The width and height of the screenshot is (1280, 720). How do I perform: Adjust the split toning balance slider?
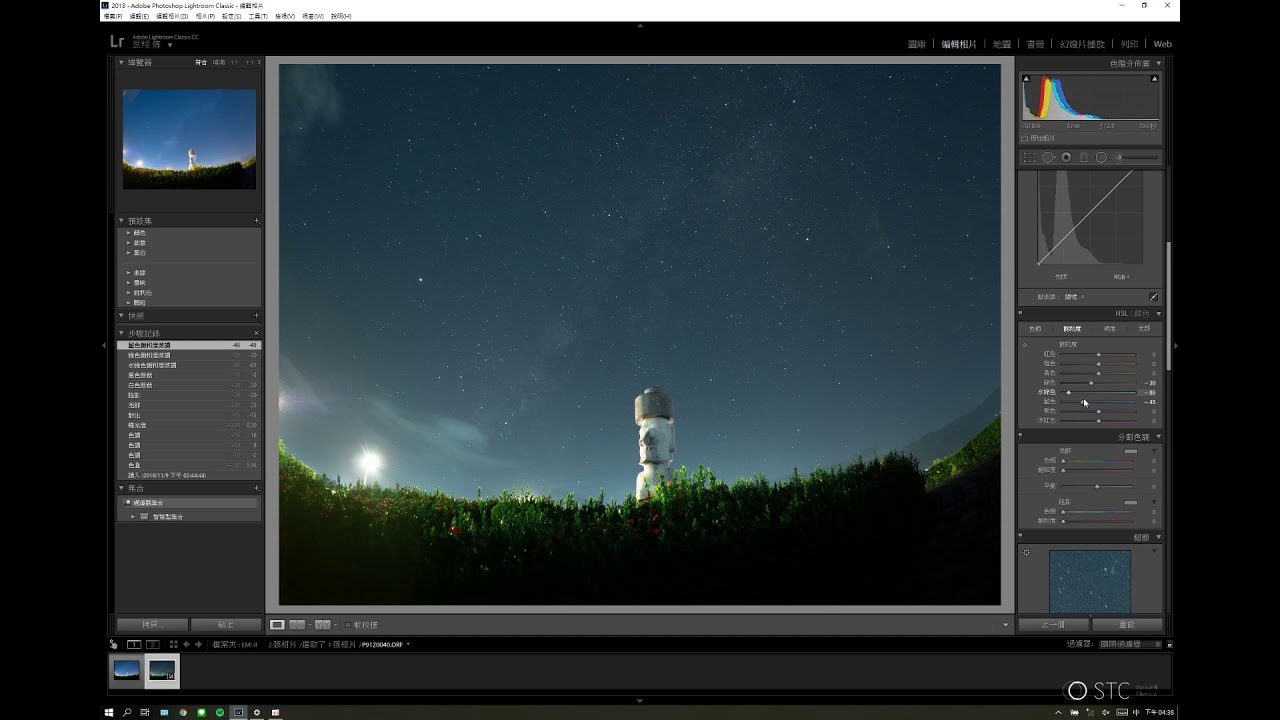[1098, 486]
